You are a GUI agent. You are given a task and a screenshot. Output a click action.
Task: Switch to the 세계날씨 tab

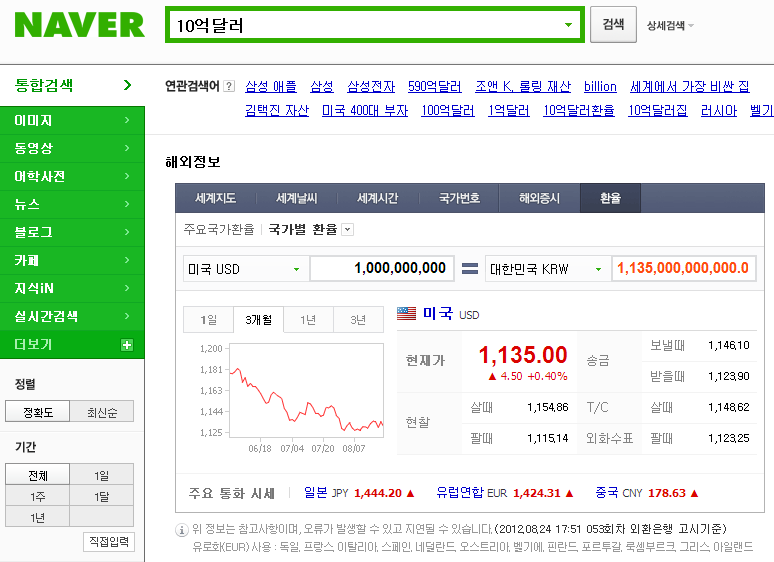[295, 198]
